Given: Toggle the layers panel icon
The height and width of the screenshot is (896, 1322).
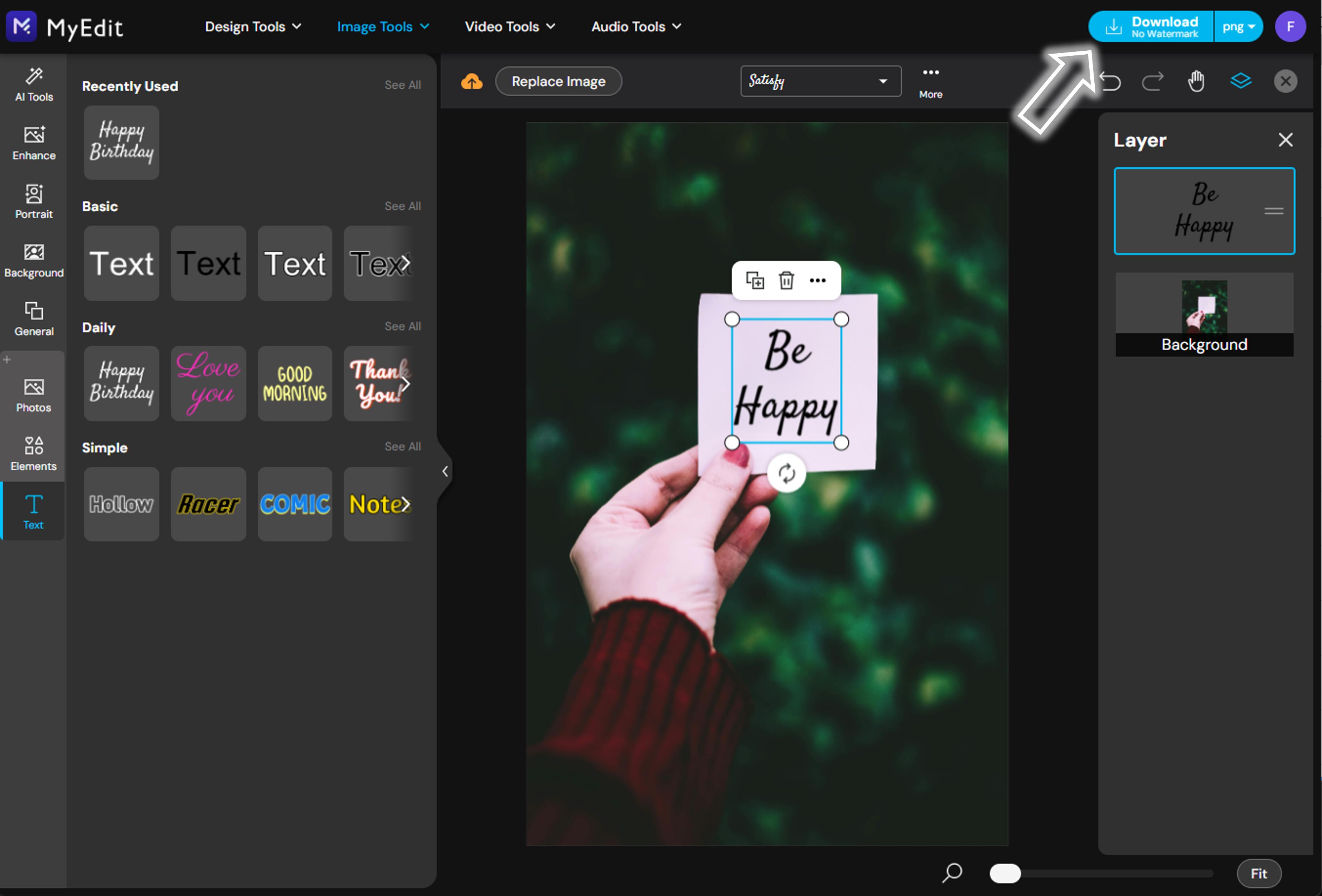Looking at the screenshot, I should [1241, 81].
